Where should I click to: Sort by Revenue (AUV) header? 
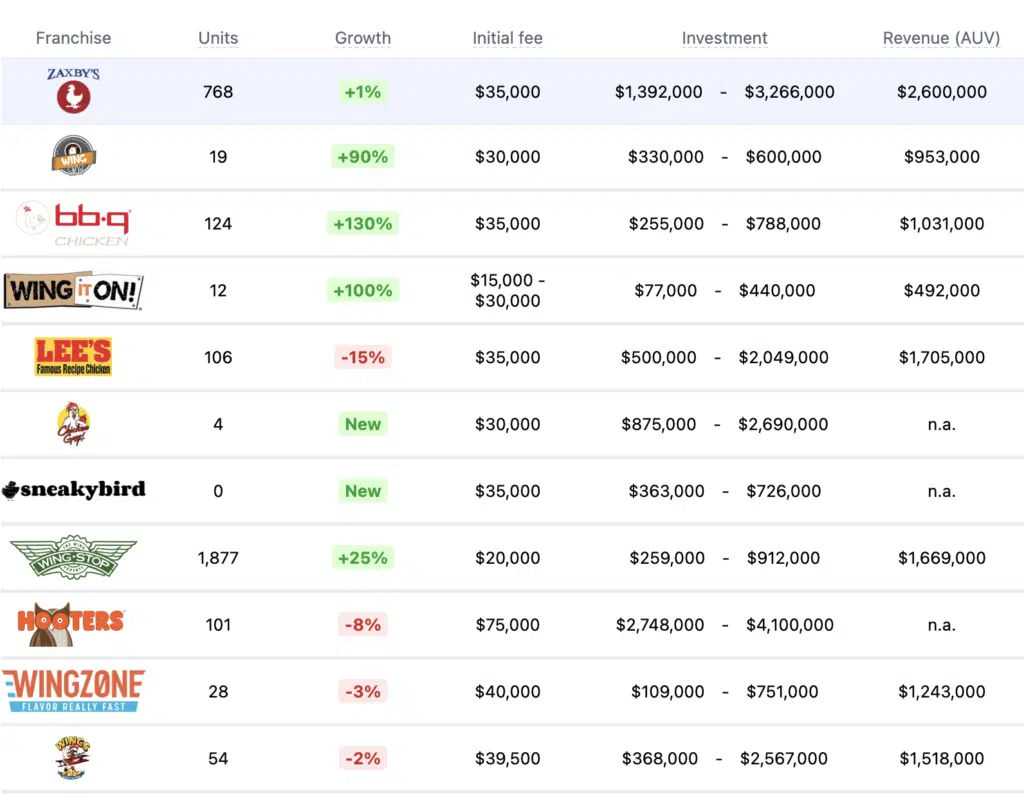point(941,38)
